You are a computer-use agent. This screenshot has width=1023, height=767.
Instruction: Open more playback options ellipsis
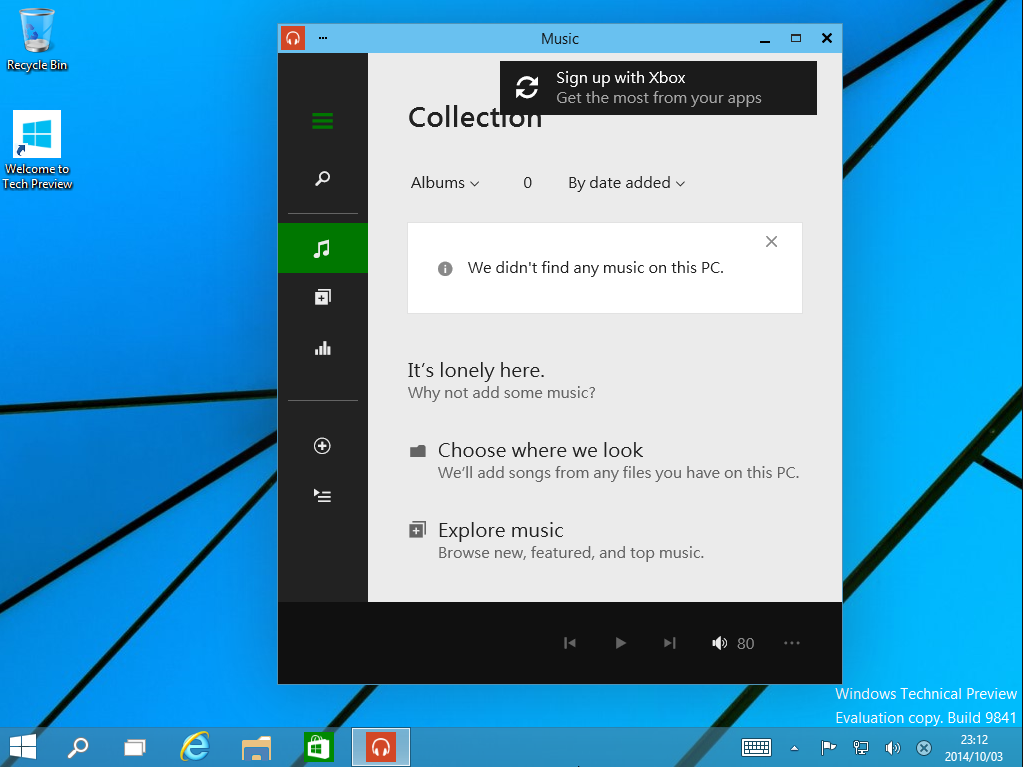[x=791, y=643]
